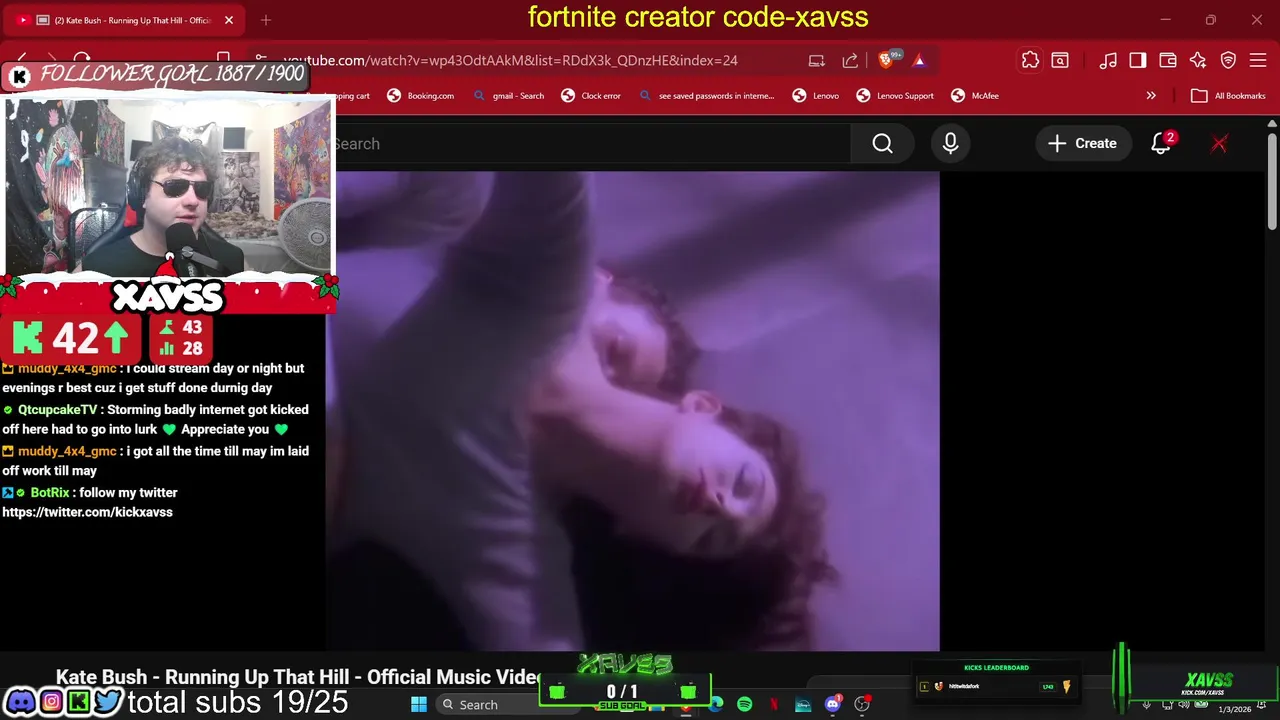Open the Leo AI sparkle icon
Viewport: 1280px width, 720px height.
(1198, 60)
